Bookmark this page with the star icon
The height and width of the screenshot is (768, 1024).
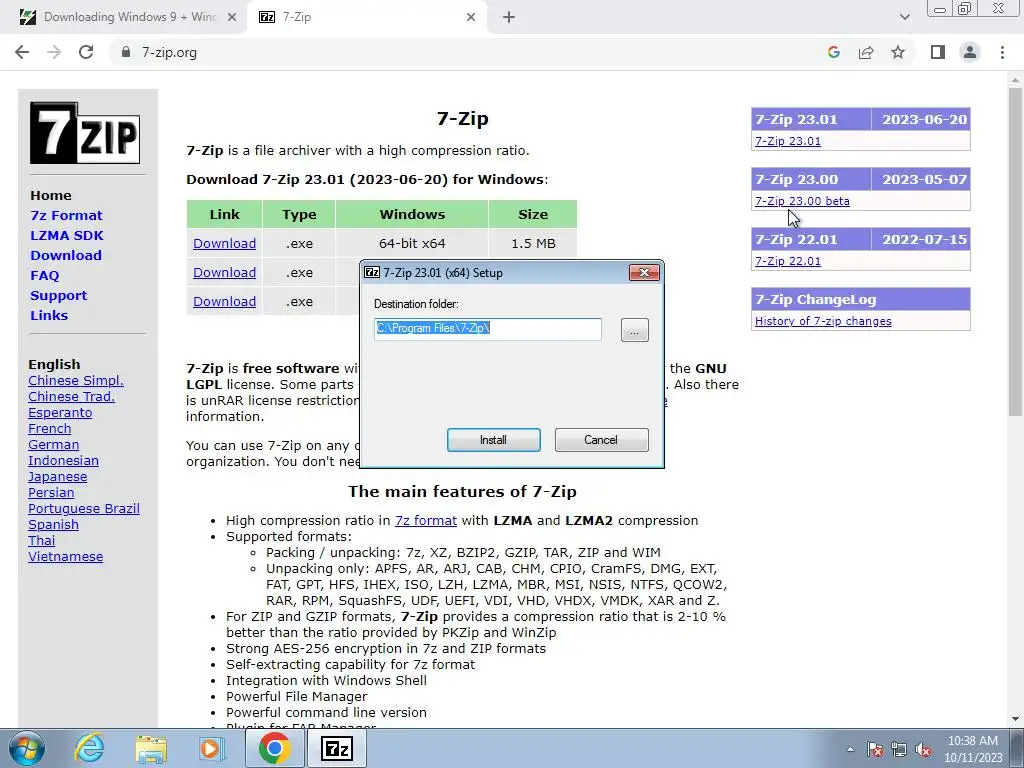tap(898, 52)
